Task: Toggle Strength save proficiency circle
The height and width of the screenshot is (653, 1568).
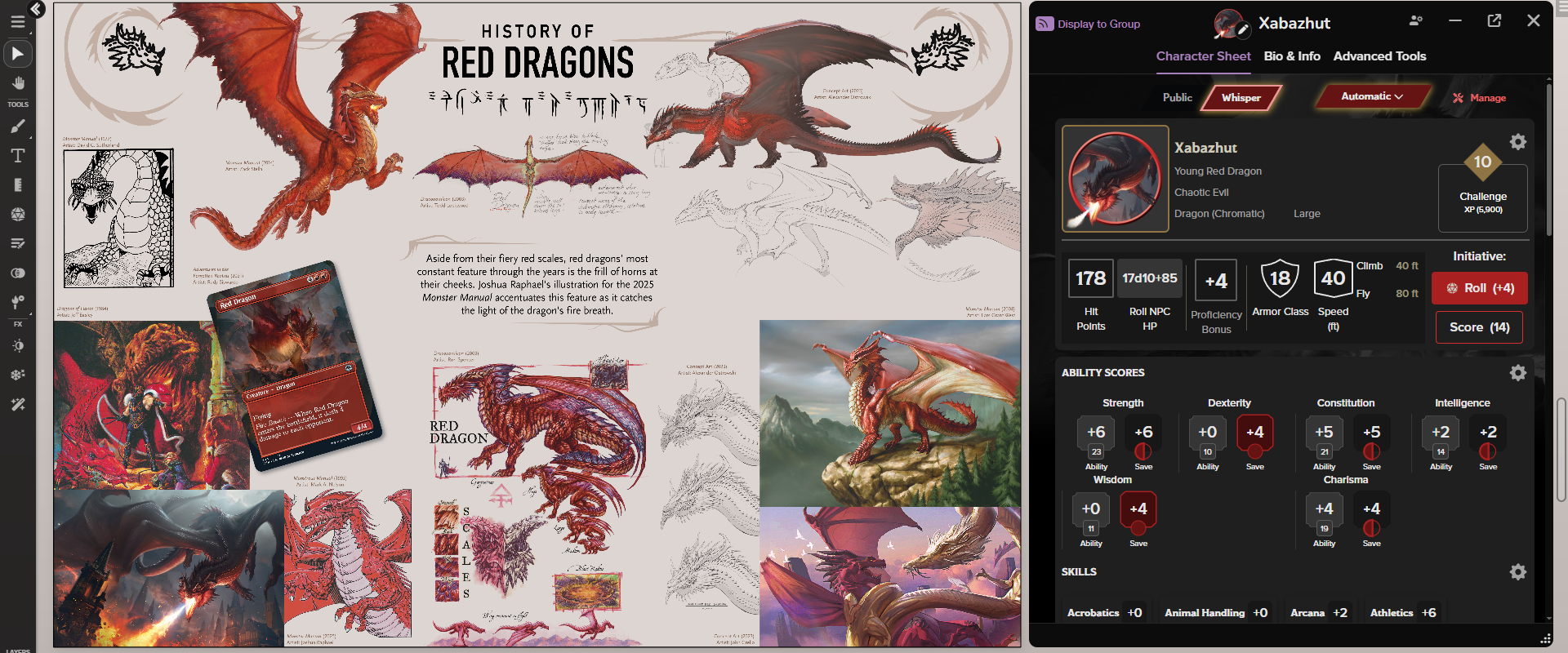Action: click(x=1143, y=451)
